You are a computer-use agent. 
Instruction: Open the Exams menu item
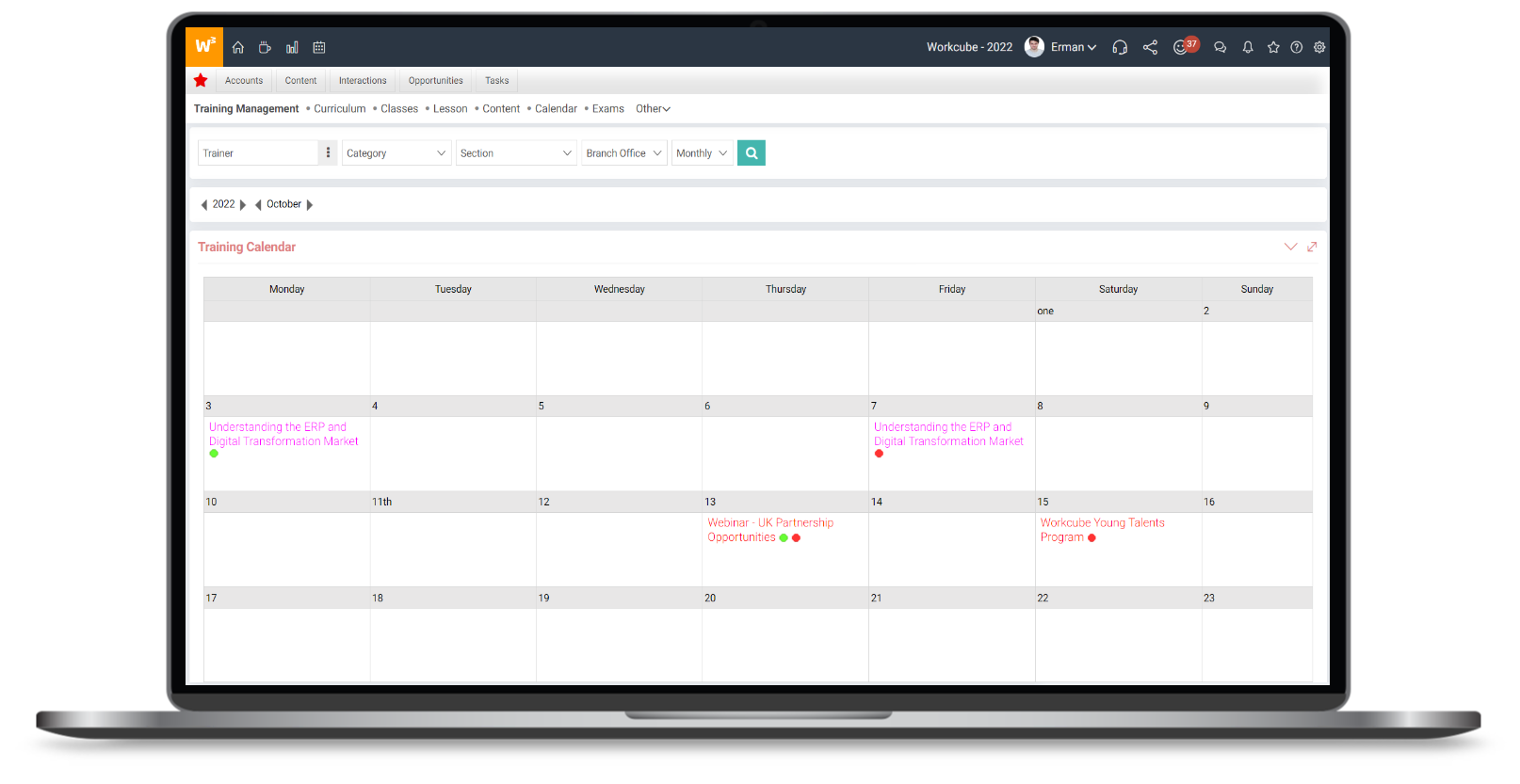point(607,109)
